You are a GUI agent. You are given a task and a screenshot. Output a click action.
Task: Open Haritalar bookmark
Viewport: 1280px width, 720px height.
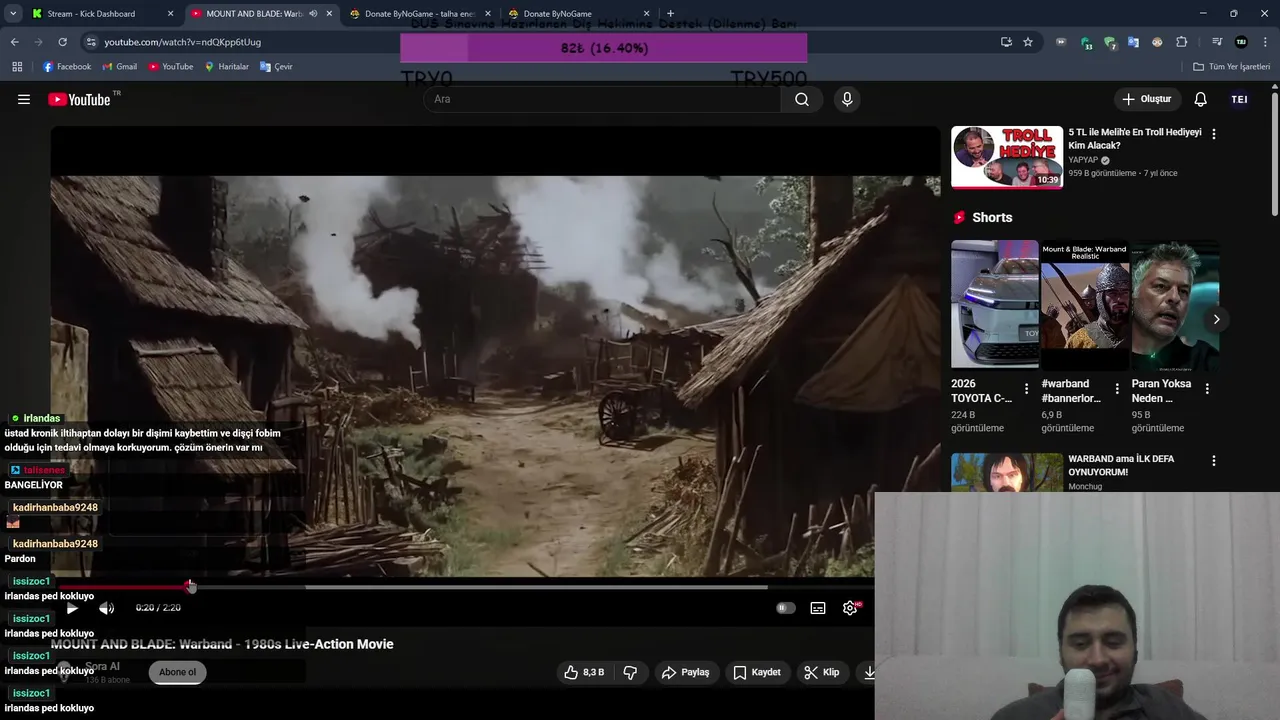click(x=226, y=66)
